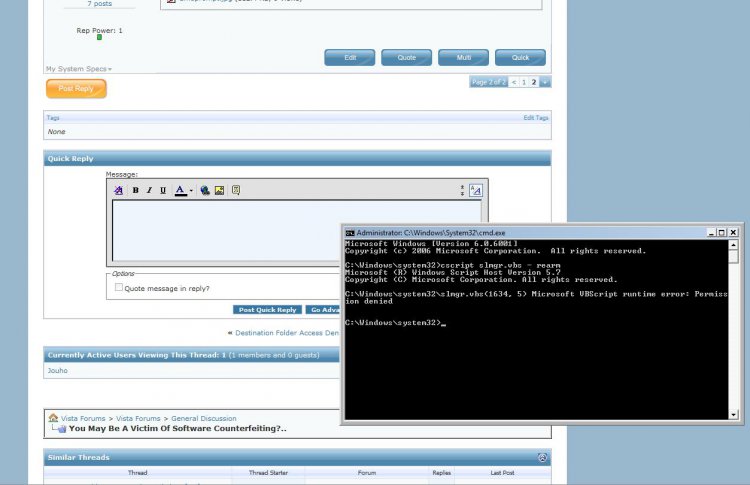The image size is (750, 485).
Task: Click the '7 posts' text
Action: [x=99, y=3]
